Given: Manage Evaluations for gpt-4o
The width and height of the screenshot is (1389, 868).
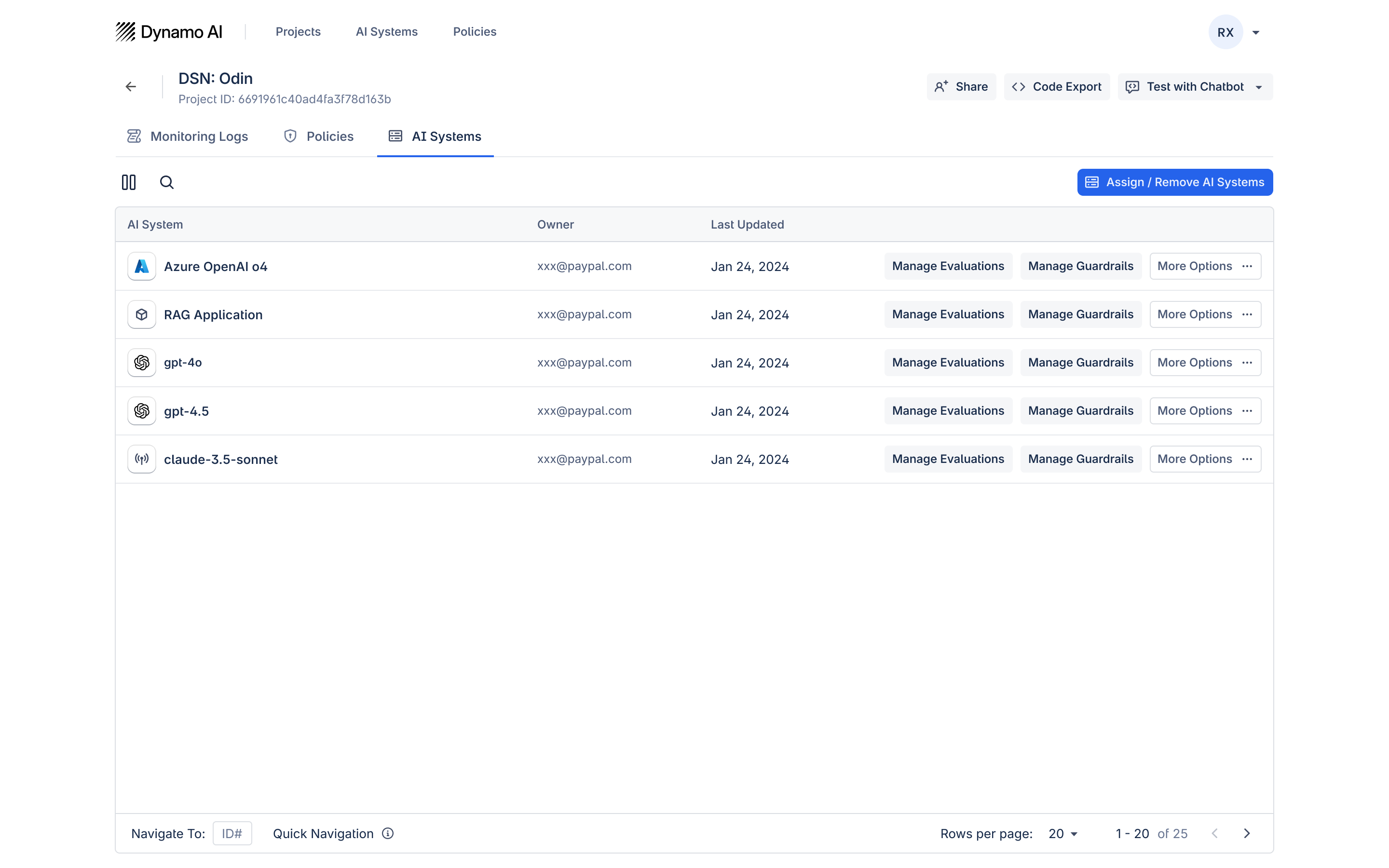Looking at the screenshot, I should click(x=948, y=363).
